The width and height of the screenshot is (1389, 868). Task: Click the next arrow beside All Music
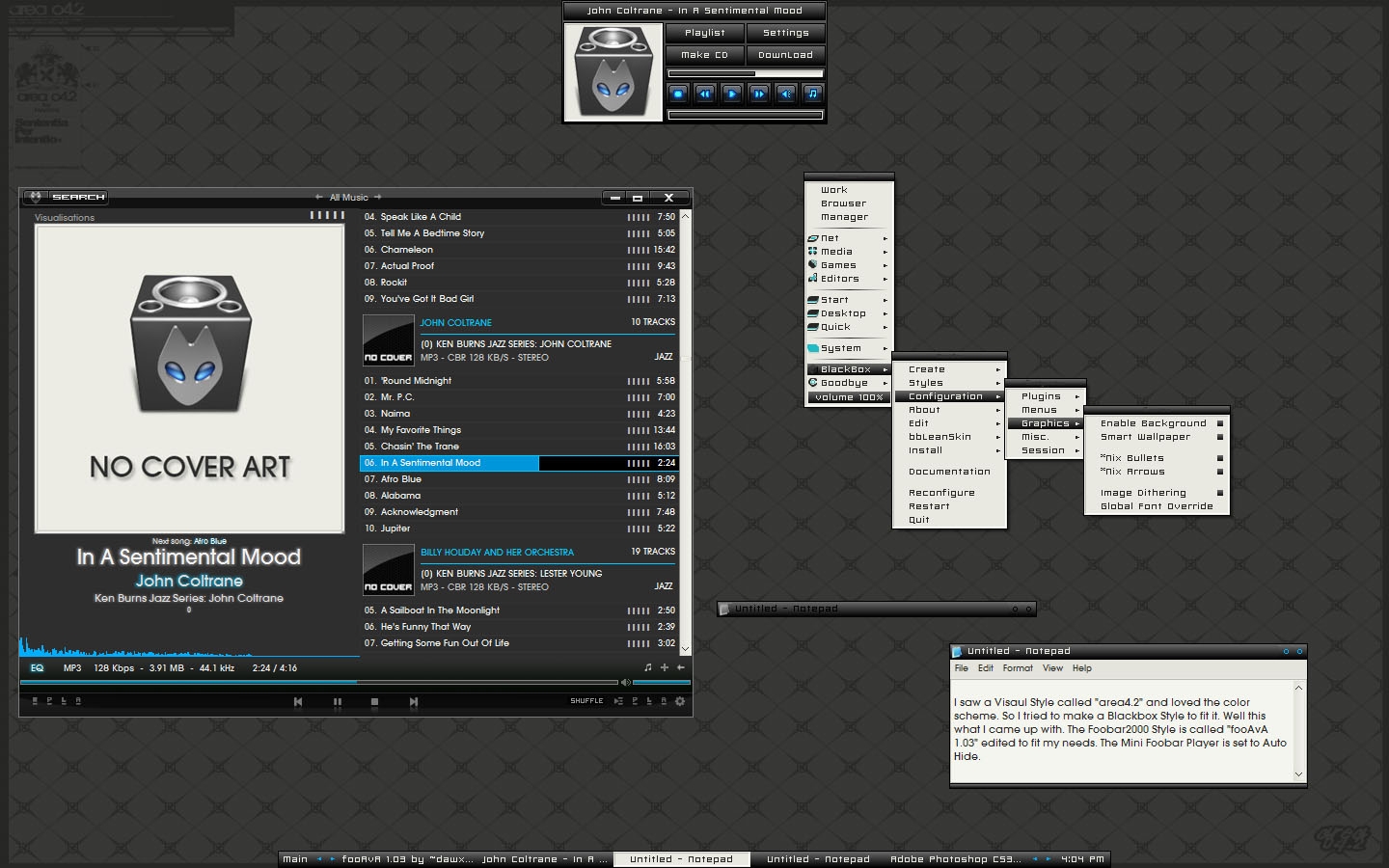378,197
